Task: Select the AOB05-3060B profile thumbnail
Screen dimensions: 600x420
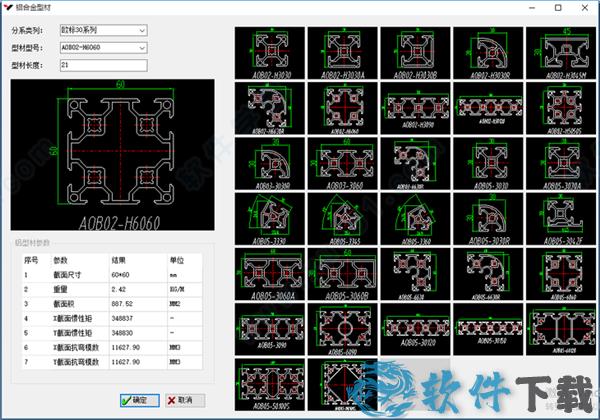Action: point(342,274)
